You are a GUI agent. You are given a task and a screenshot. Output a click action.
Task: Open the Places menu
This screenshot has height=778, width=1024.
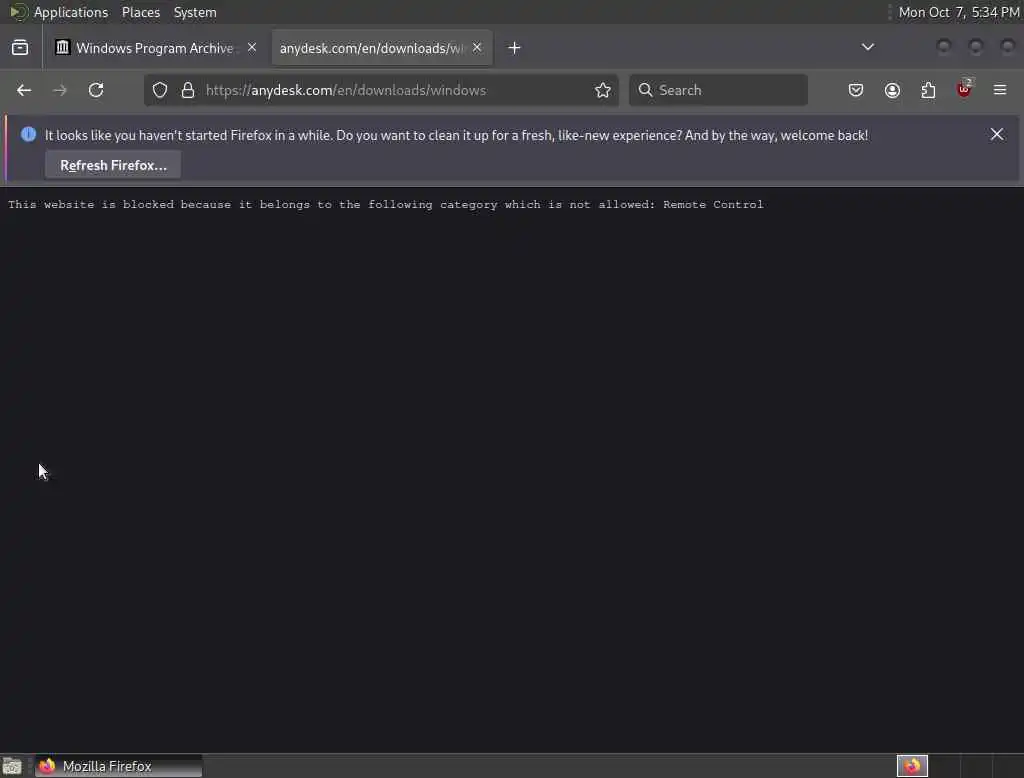pyautogui.click(x=141, y=12)
